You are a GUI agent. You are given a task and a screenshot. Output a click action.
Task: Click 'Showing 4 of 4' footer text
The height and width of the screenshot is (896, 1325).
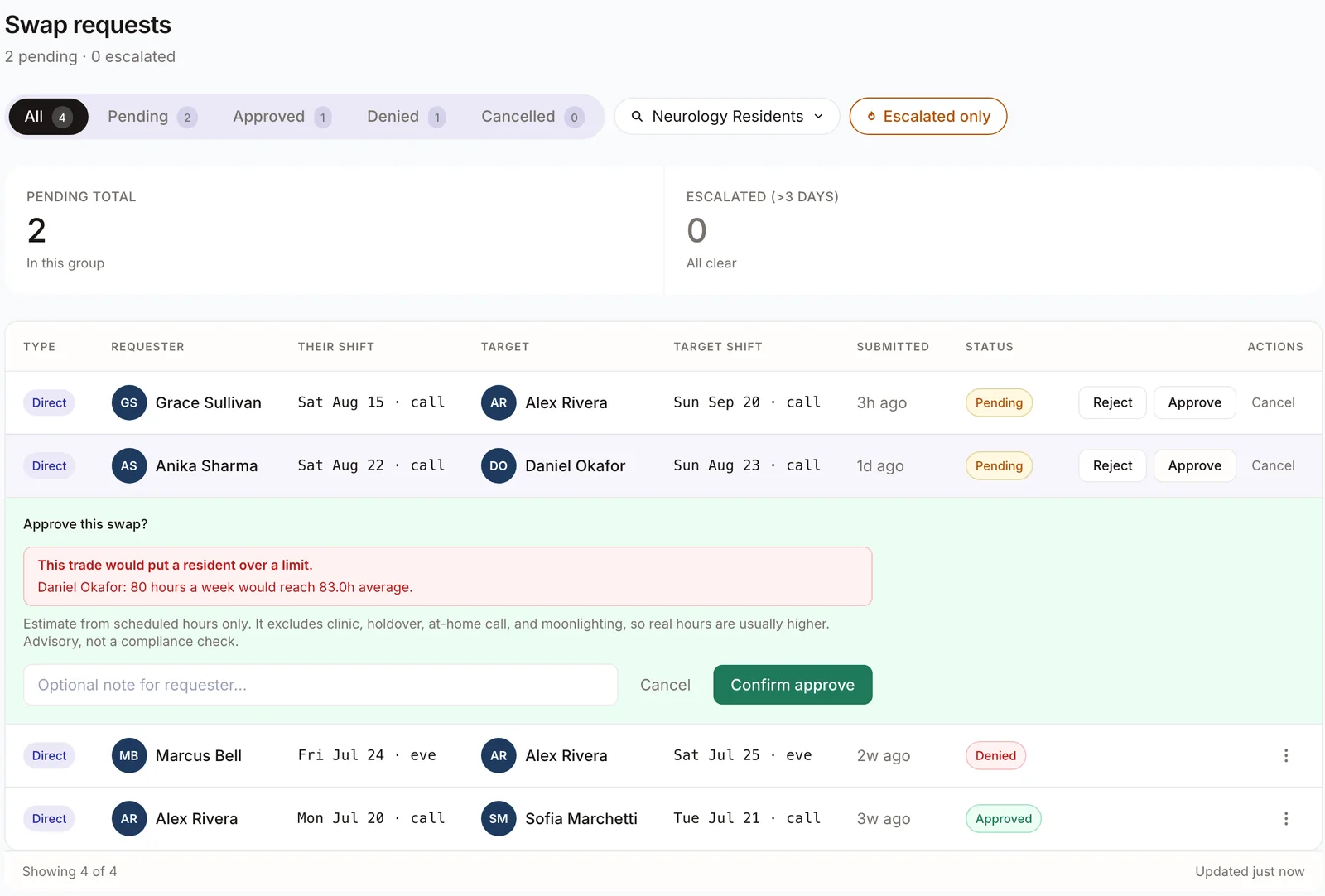[70, 871]
